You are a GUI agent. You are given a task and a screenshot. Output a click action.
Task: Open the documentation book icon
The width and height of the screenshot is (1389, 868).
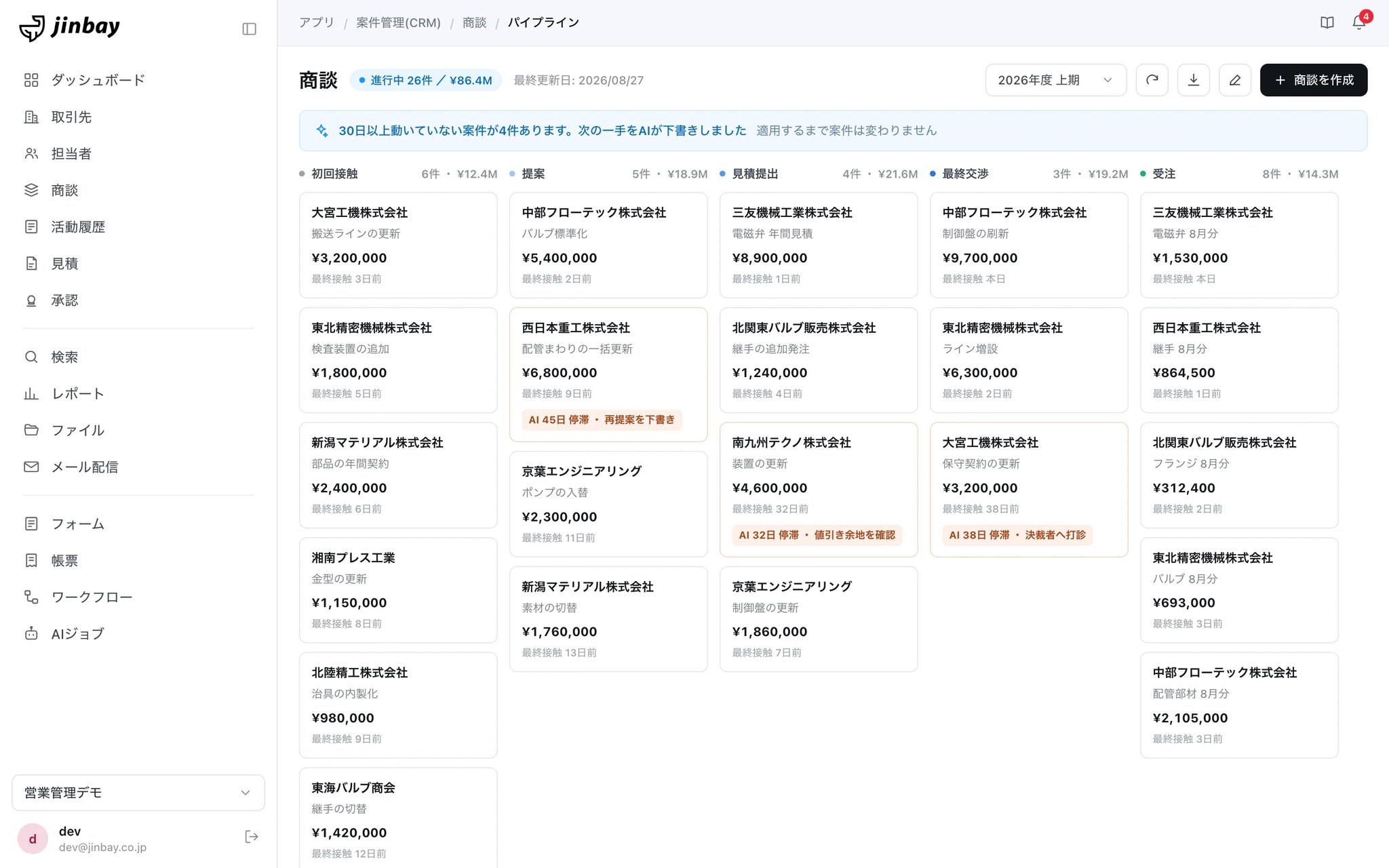click(x=1327, y=23)
